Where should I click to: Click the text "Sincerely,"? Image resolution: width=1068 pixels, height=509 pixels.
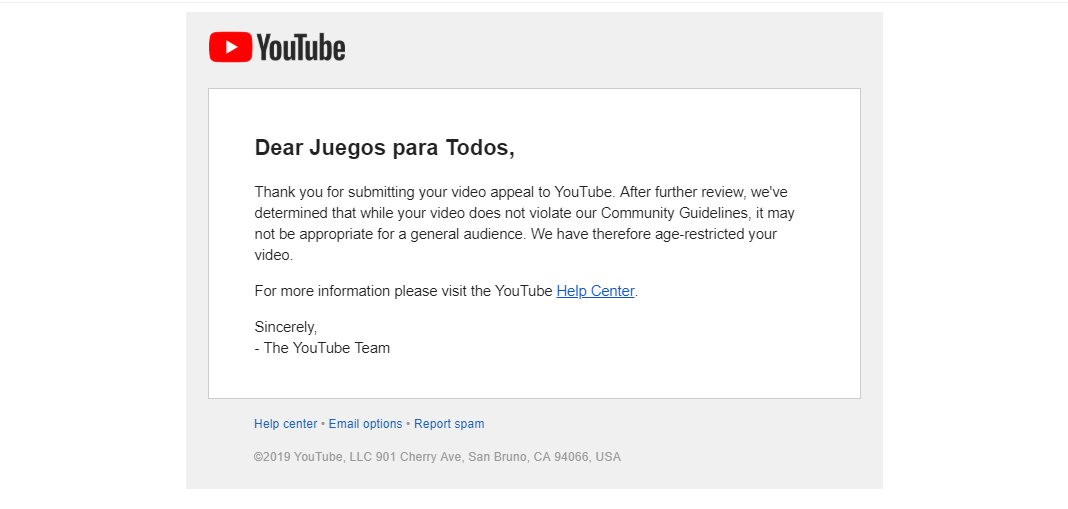(286, 327)
